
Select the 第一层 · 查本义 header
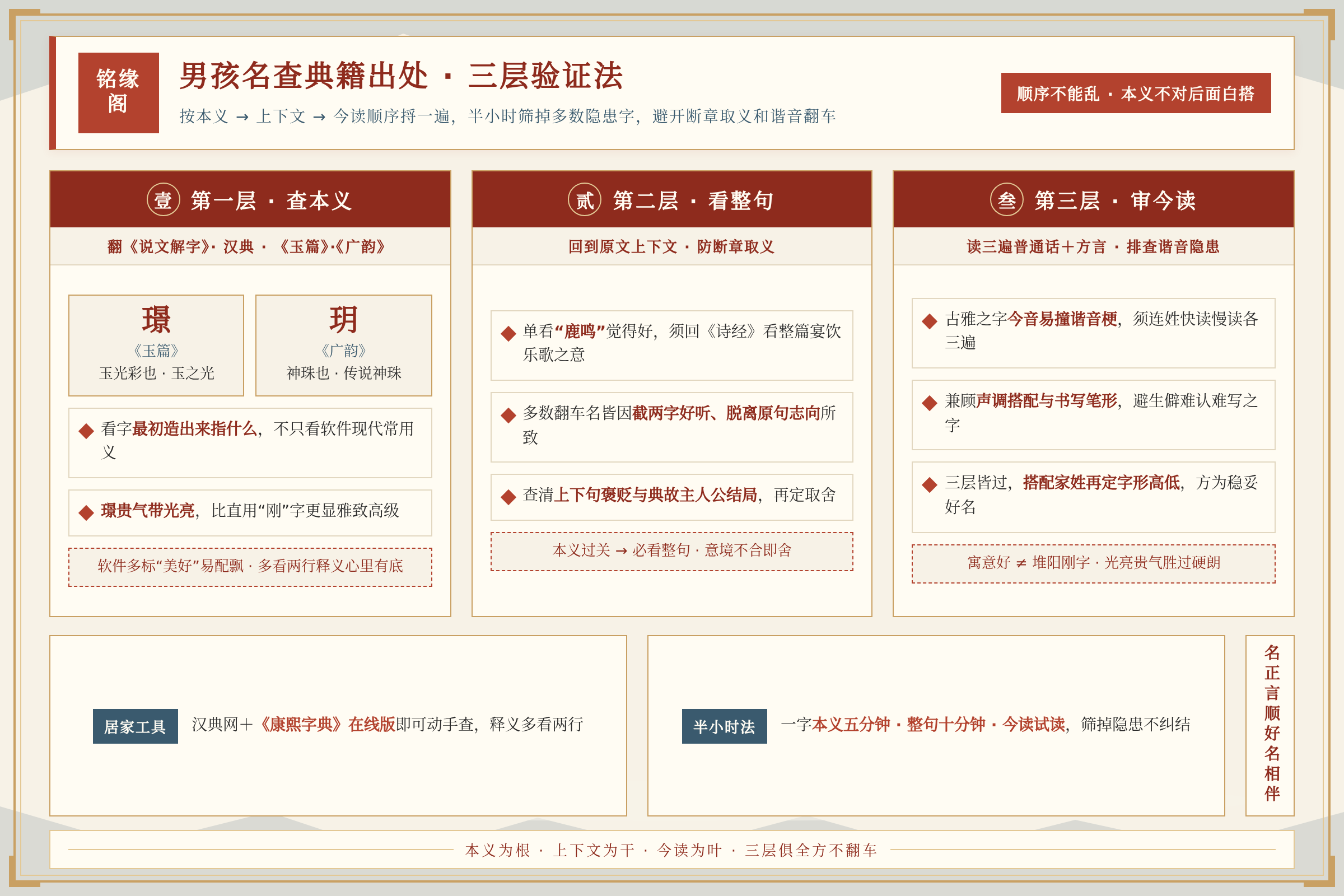pyautogui.click(x=250, y=199)
